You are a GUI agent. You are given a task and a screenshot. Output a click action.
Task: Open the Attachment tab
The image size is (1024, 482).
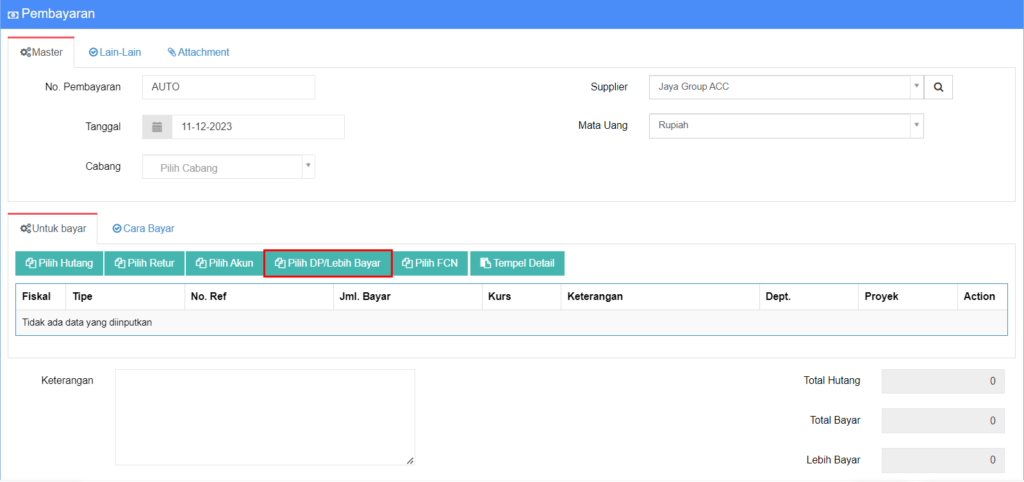(198, 52)
